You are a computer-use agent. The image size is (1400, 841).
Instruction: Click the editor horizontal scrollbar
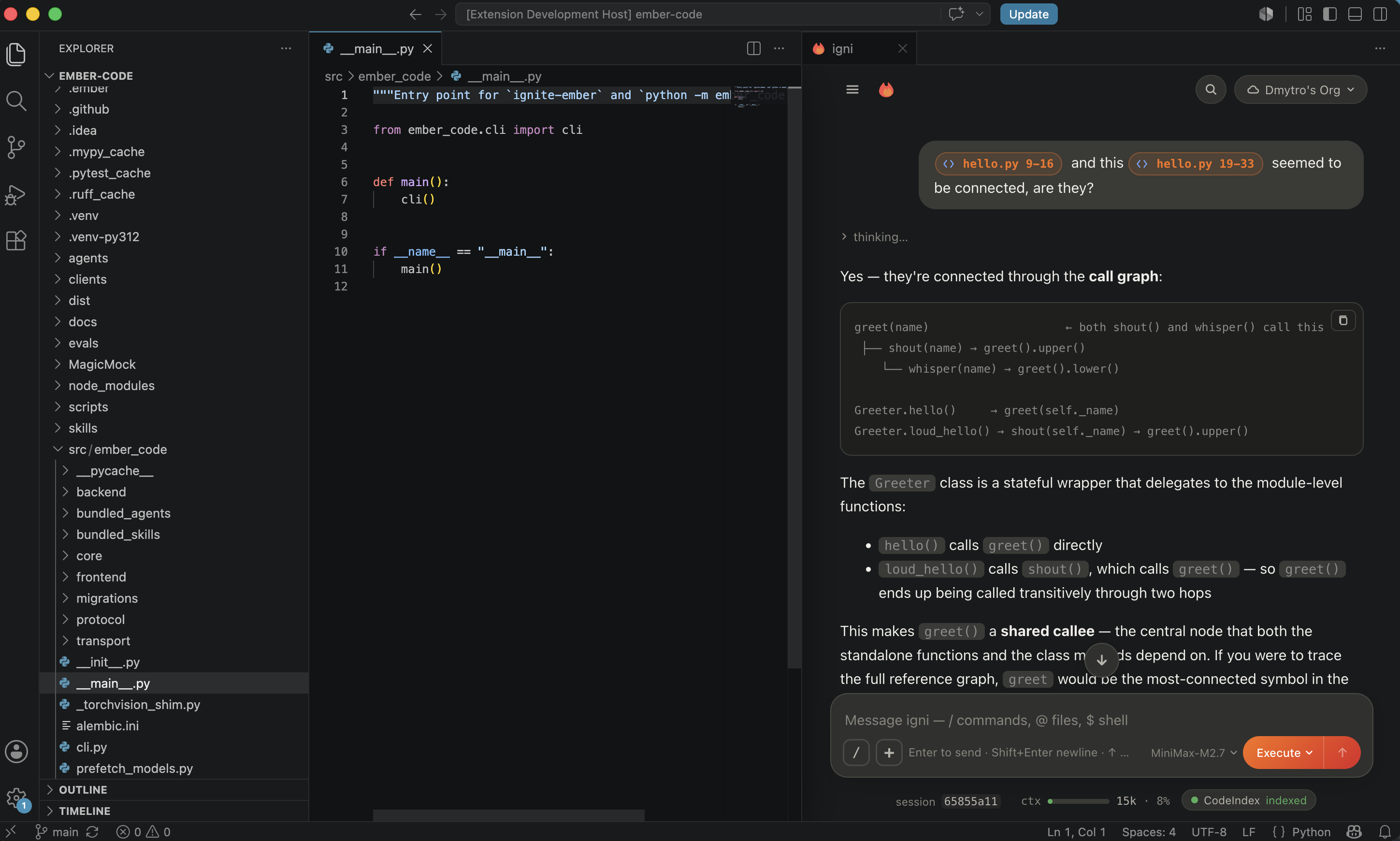click(508, 815)
